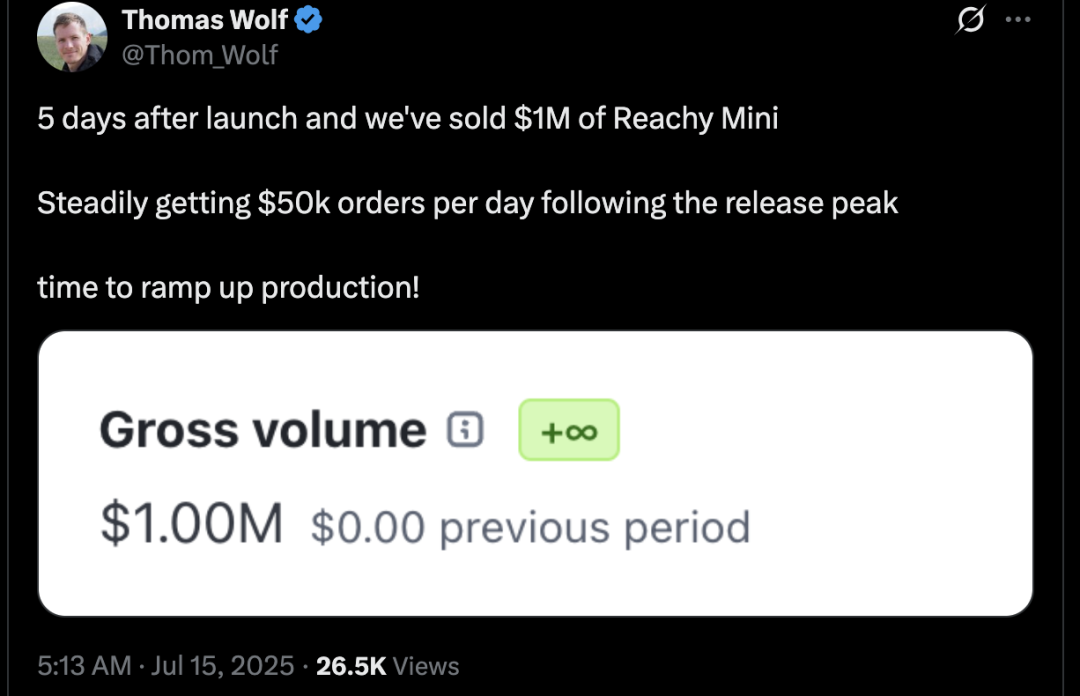Image resolution: width=1080 pixels, height=696 pixels.
Task: Click the blue verified checkmark badge
Action: pos(309,19)
